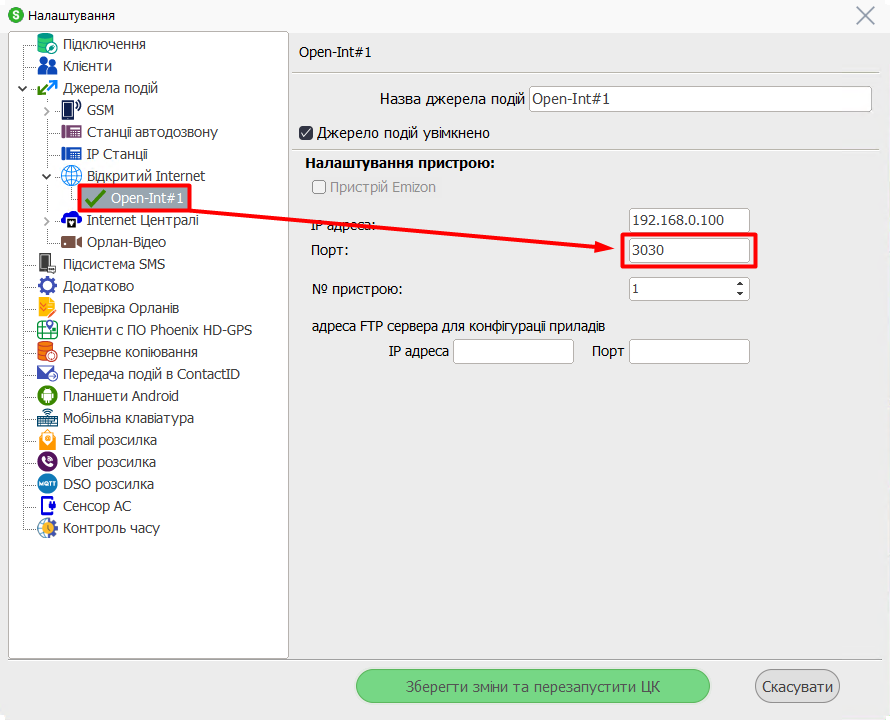Click Зберегти зміни та перезапустити ЦК

(x=533, y=687)
